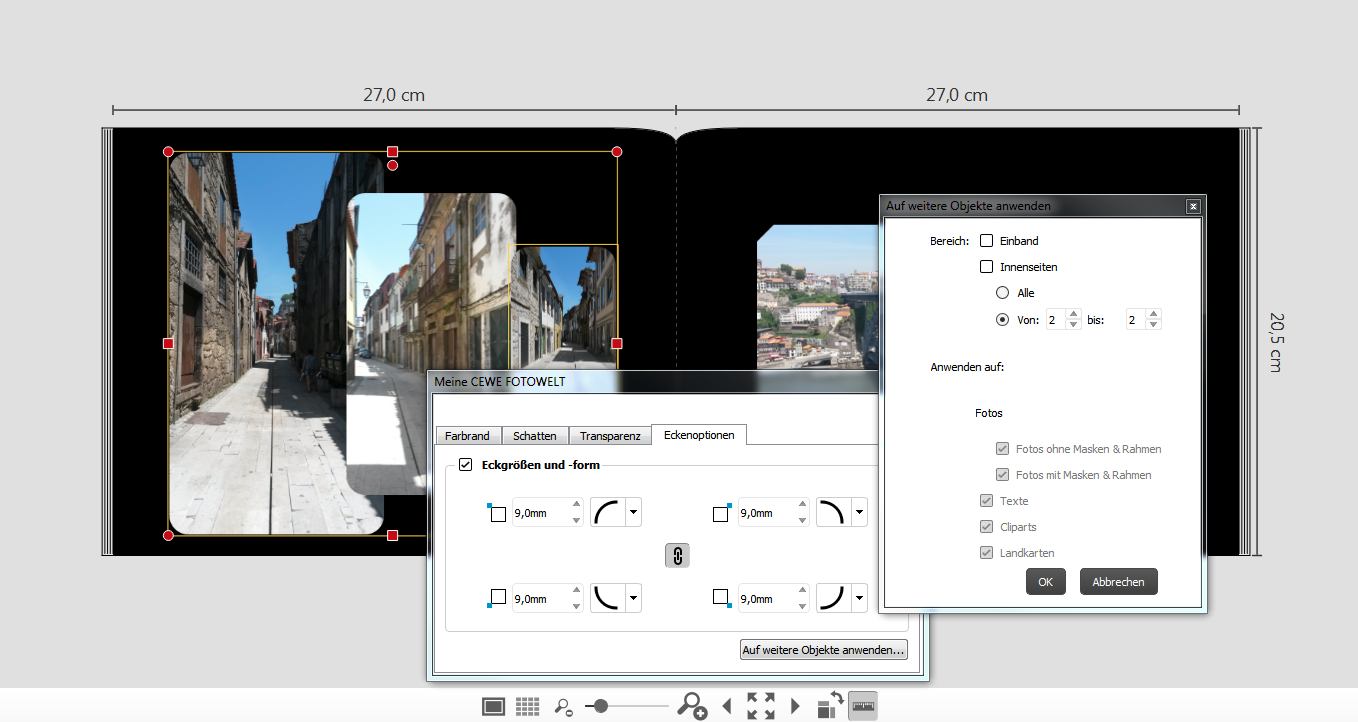Go to previous page with left arrow
1358x722 pixels.
(727, 706)
